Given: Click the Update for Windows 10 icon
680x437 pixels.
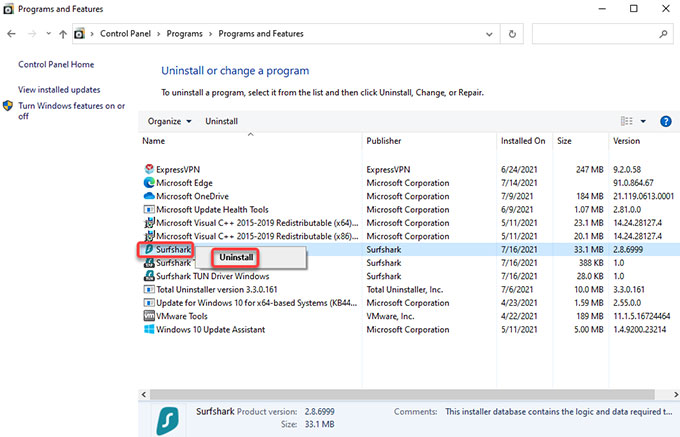Looking at the screenshot, I should pos(149,303).
